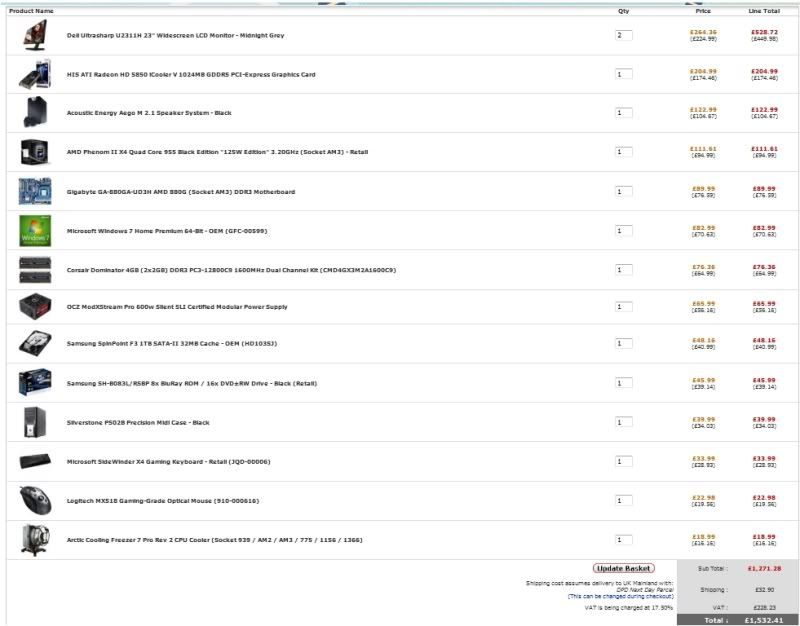
Task: Open the Silverstone PS02B case image
Action: [35, 422]
